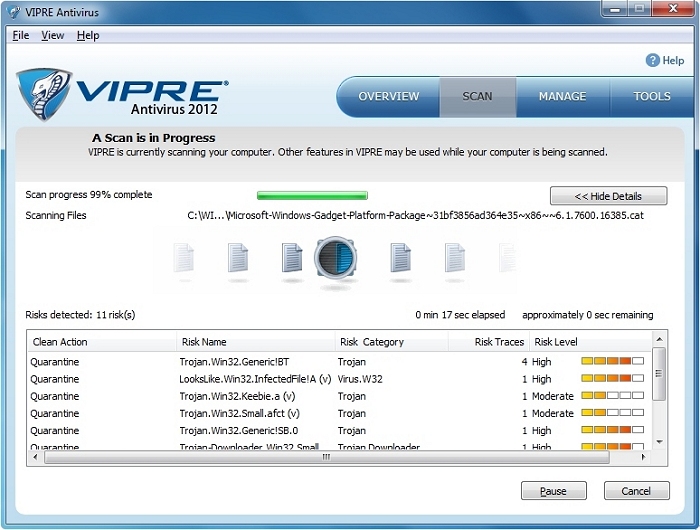Screen dimensions: 700x530
Task: Switch to the OVERVIEW tab
Action: [x=388, y=96]
